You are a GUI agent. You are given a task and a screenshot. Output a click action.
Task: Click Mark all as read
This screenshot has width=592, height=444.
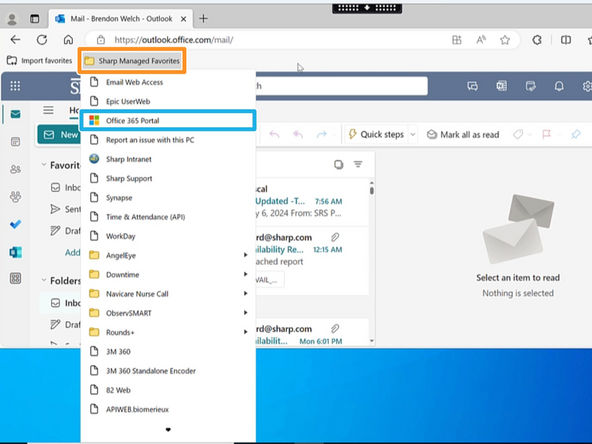click(x=463, y=134)
